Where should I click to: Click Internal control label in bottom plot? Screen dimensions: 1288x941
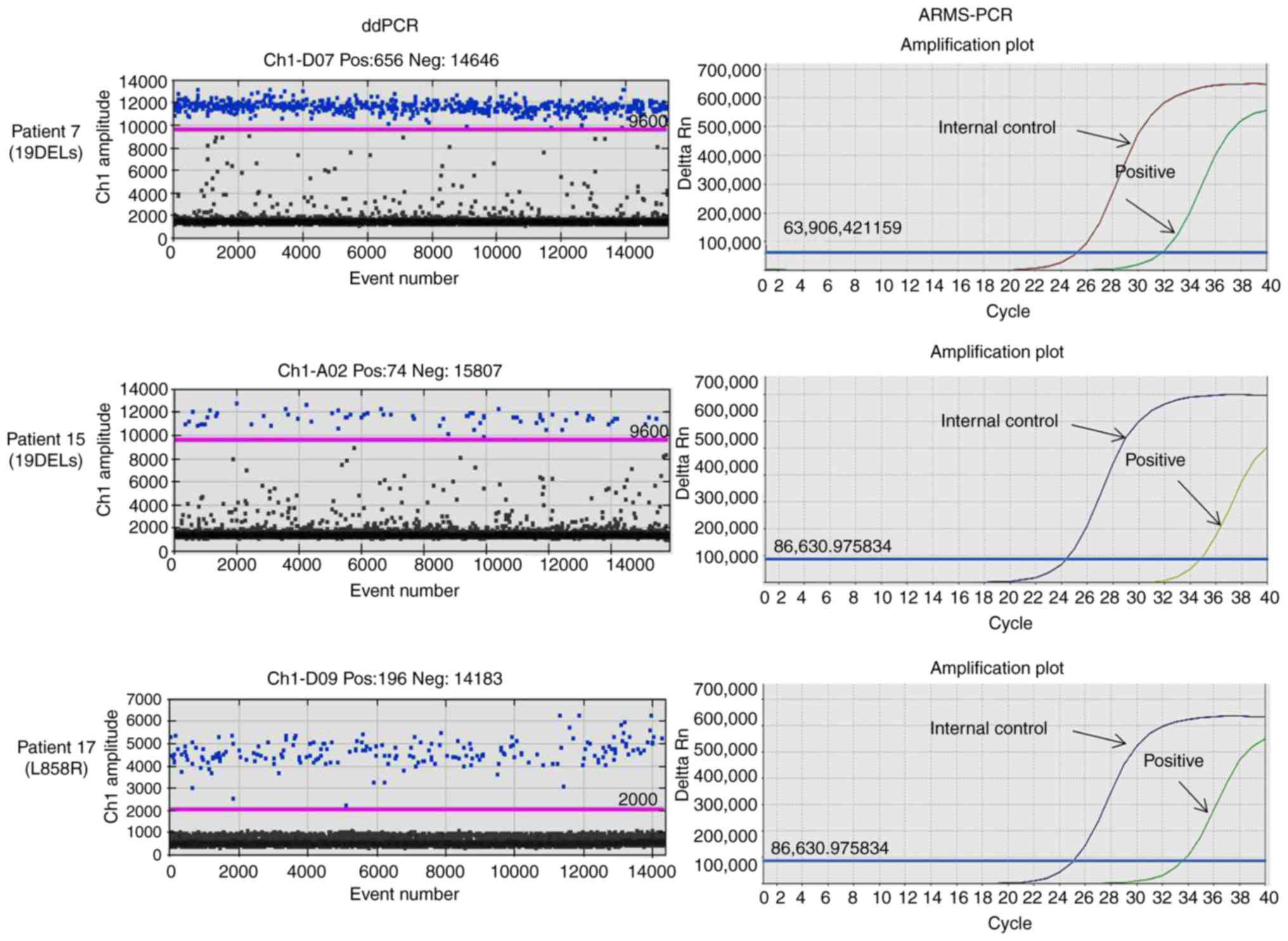pos(988,728)
